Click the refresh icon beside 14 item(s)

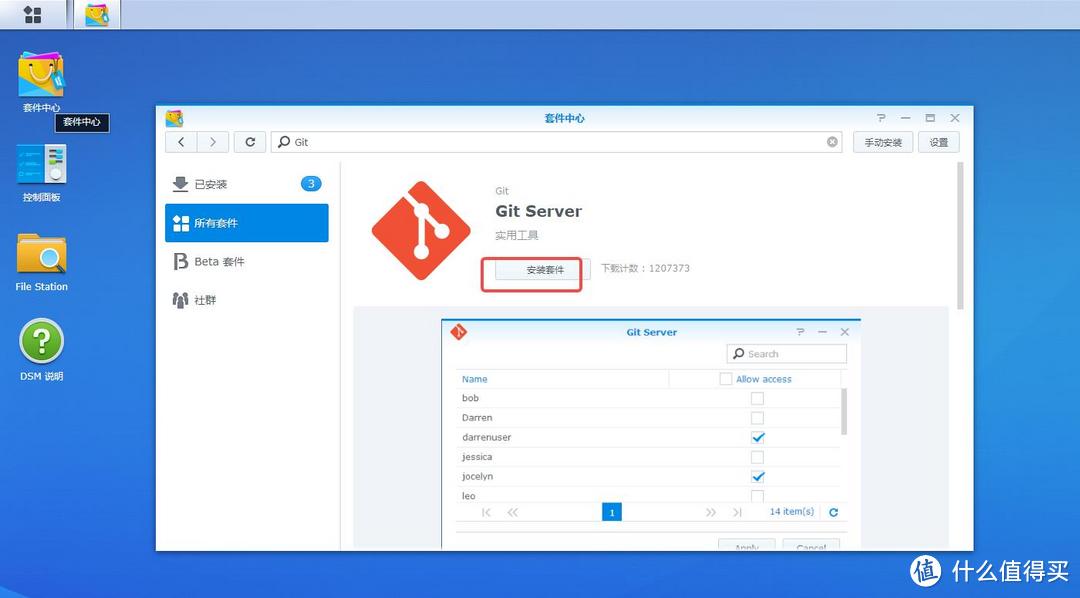833,513
